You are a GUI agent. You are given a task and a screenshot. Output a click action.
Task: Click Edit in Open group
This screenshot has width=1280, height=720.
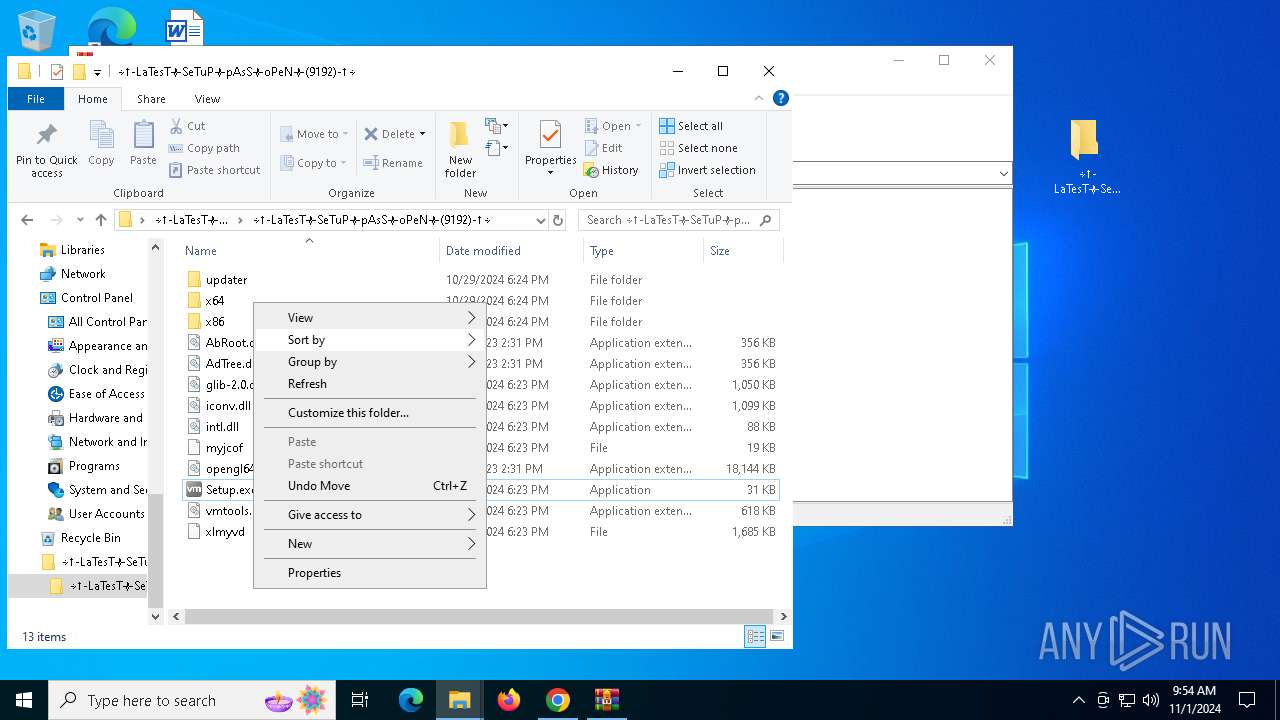coord(603,148)
